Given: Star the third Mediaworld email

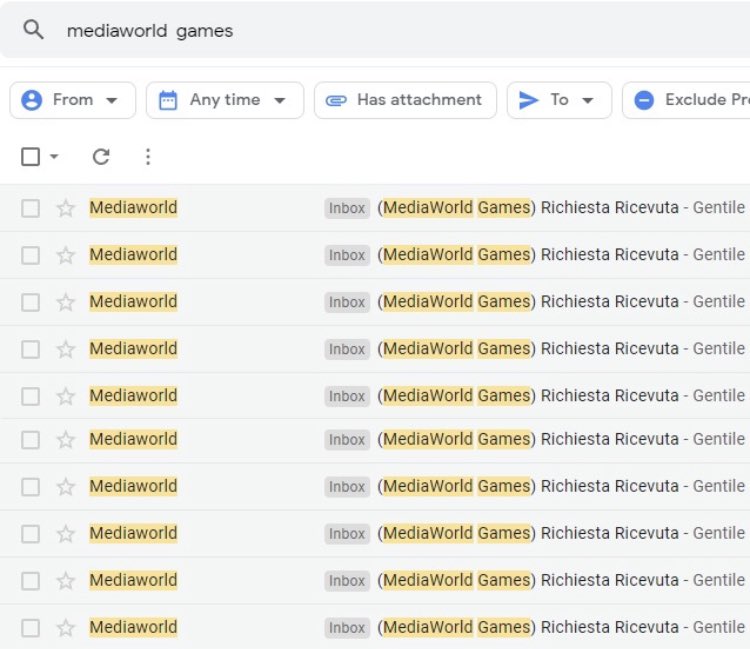Looking at the screenshot, I should (66, 302).
